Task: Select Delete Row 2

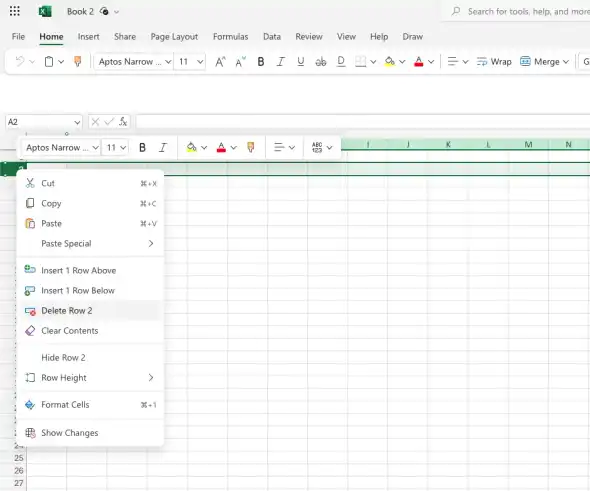Action: (x=90, y=310)
